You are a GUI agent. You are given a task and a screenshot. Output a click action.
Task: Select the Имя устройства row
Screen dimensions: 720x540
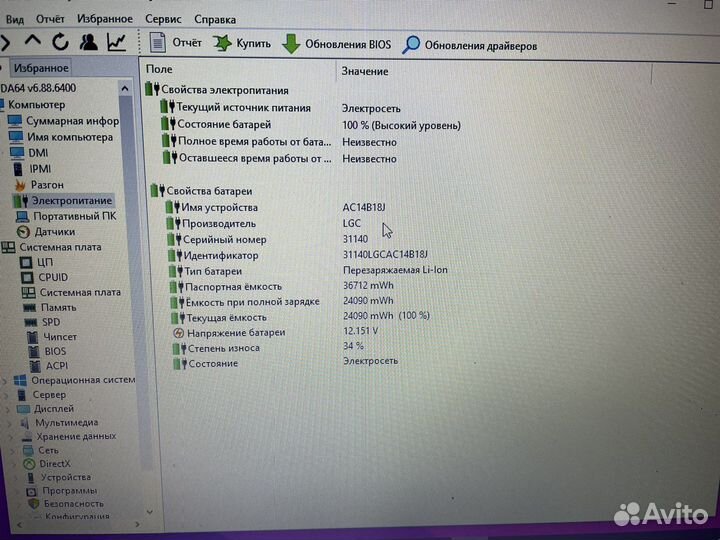[275, 208]
